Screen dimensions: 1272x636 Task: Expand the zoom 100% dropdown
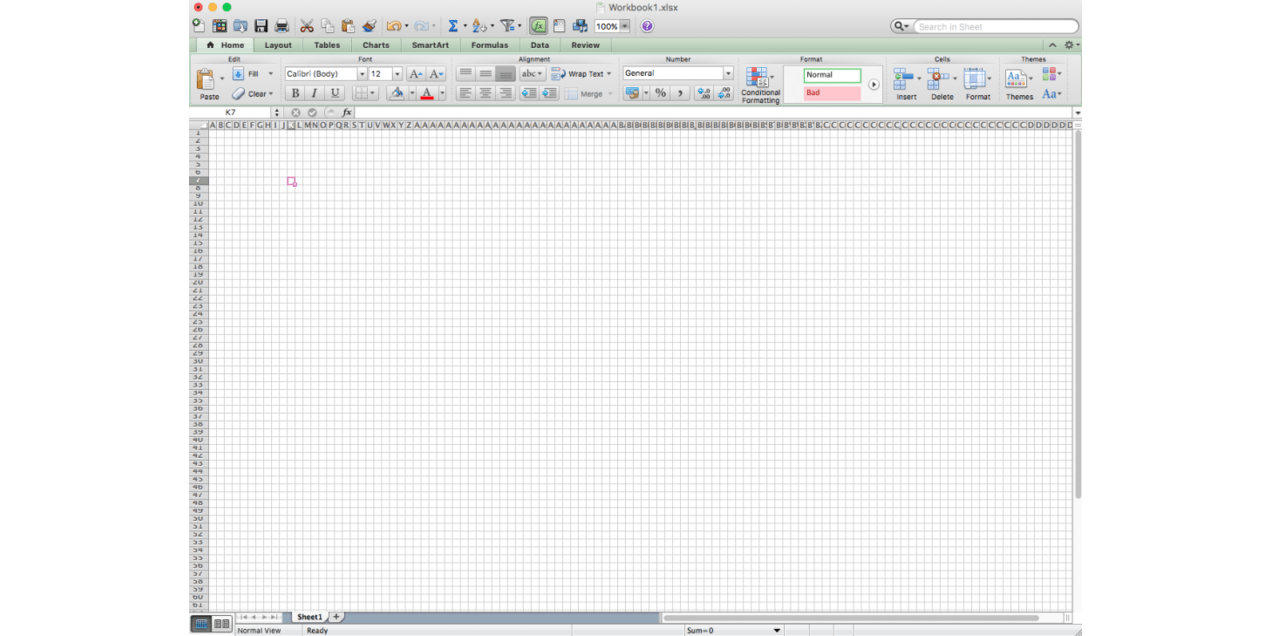coord(625,26)
